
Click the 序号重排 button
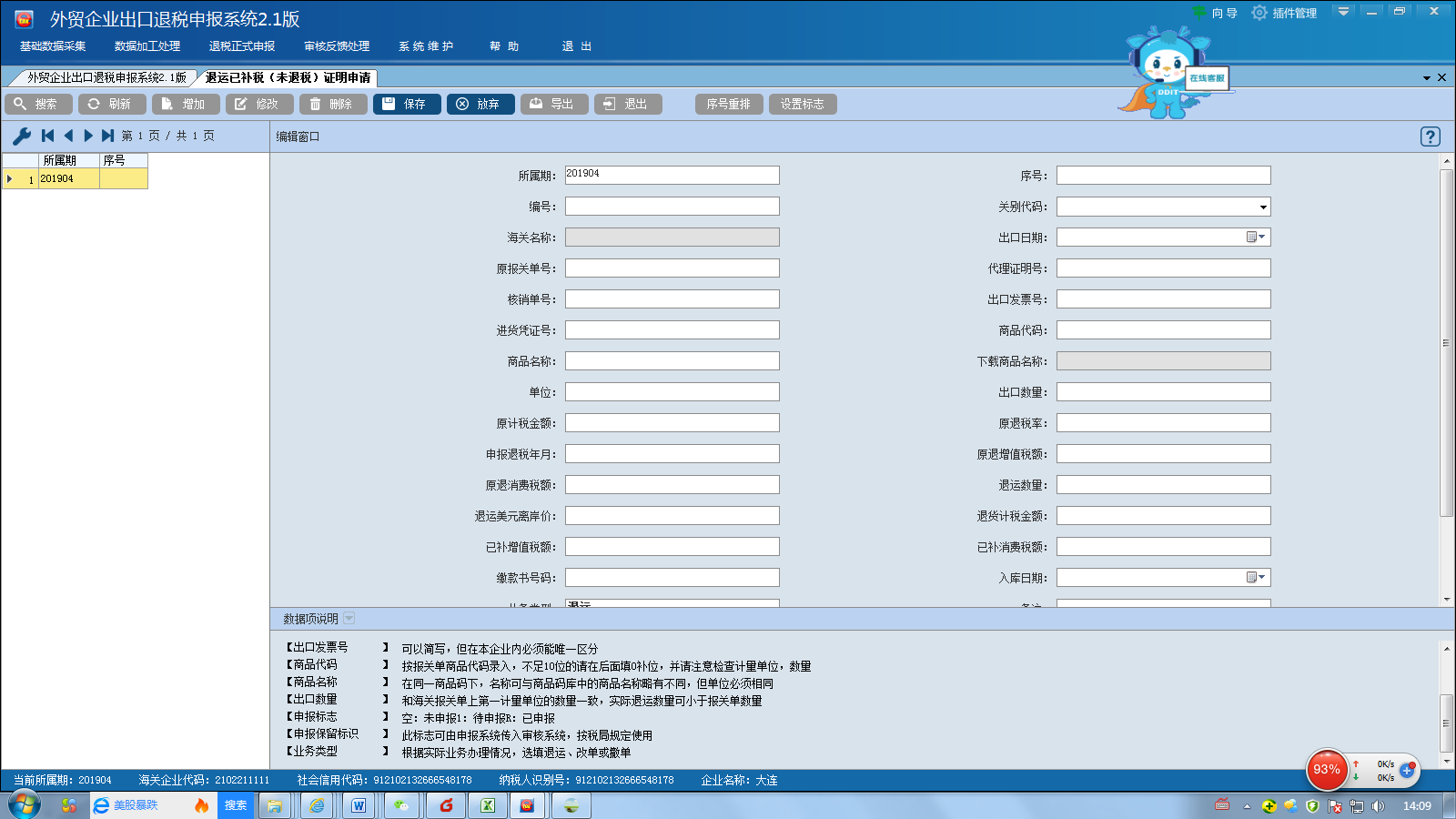click(728, 104)
